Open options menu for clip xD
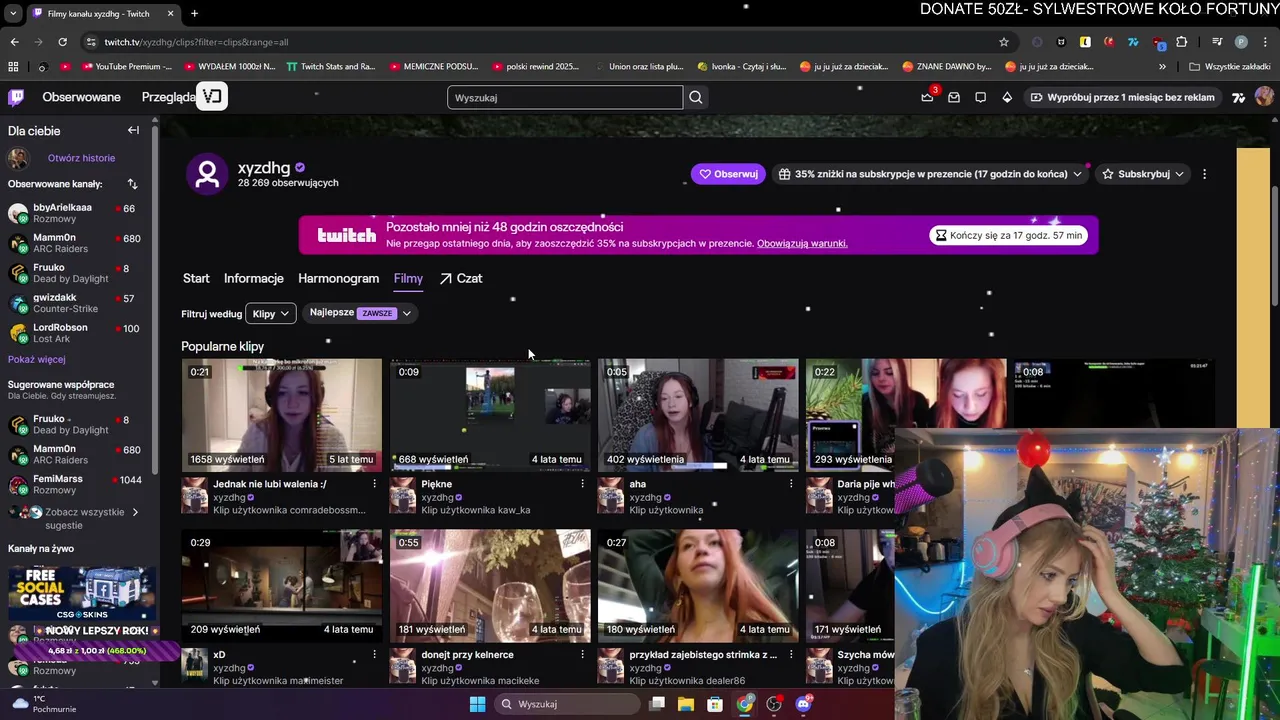The height and width of the screenshot is (720, 1280). pyautogui.click(x=375, y=655)
